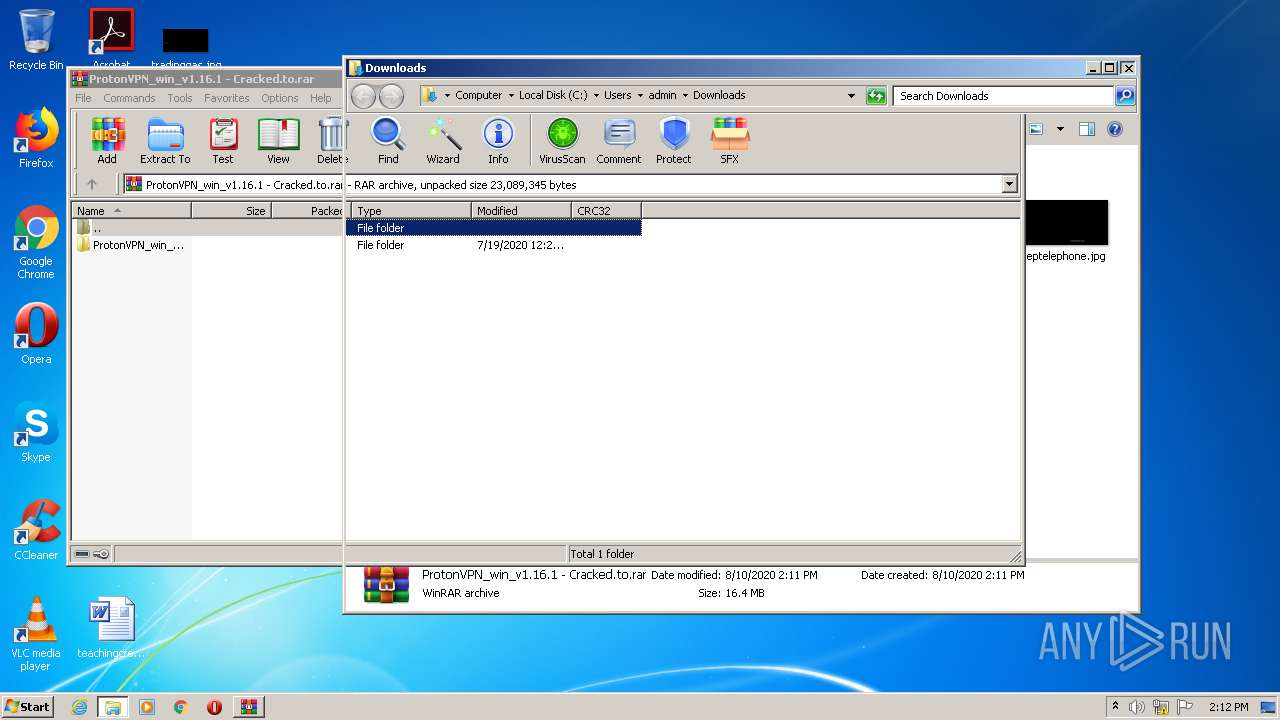The image size is (1280, 720).
Task: Sort by the Modified column header
Action: 521,211
